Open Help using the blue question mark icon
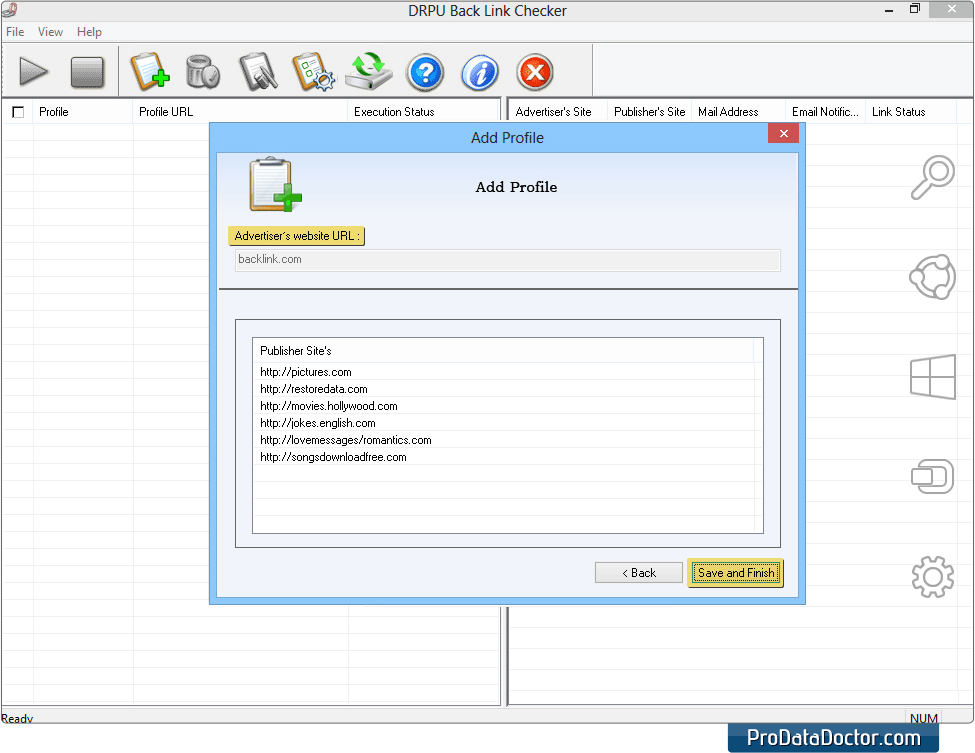The image size is (975, 753). click(x=425, y=72)
